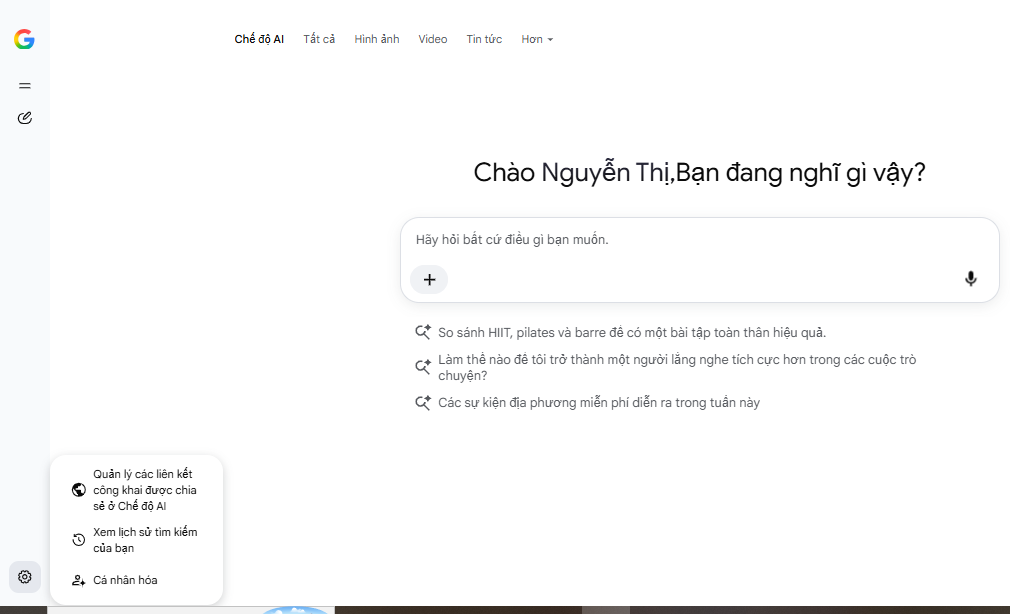The width and height of the screenshot is (1010, 614).
Task: Select the Chế độ AI tab
Action: tap(259, 39)
